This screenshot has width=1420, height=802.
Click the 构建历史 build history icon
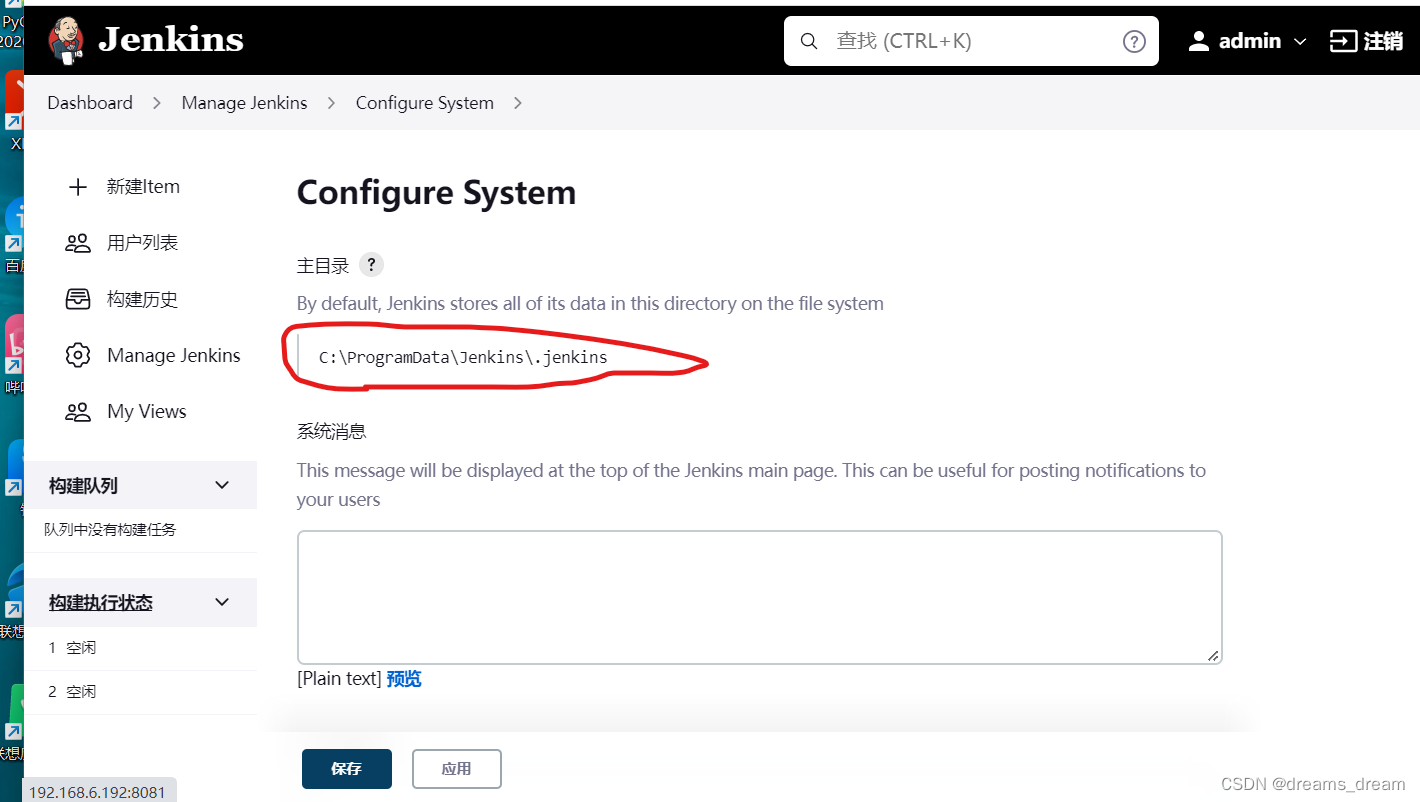(x=78, y=298)
